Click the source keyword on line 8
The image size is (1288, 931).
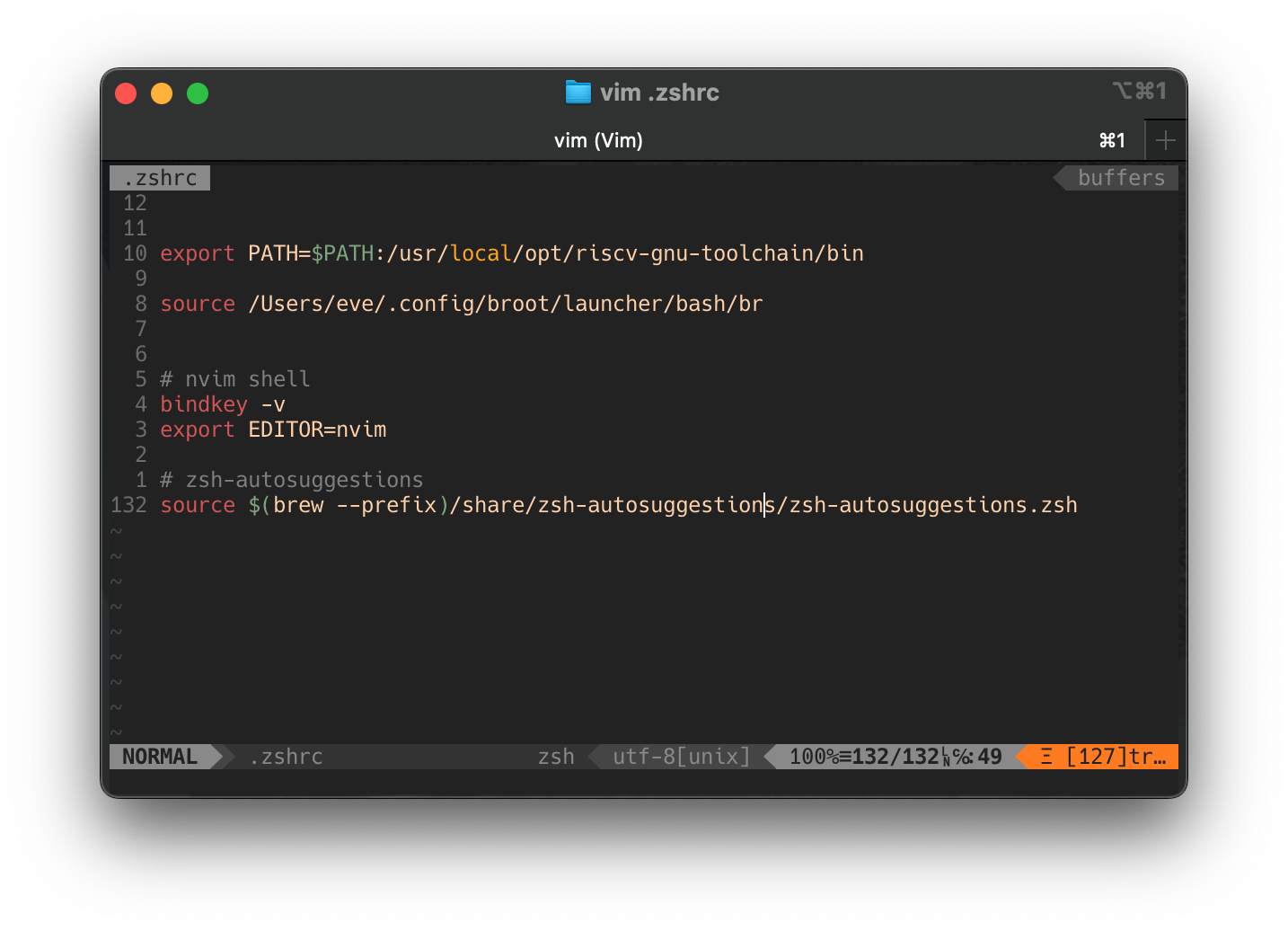pos(198,304)
